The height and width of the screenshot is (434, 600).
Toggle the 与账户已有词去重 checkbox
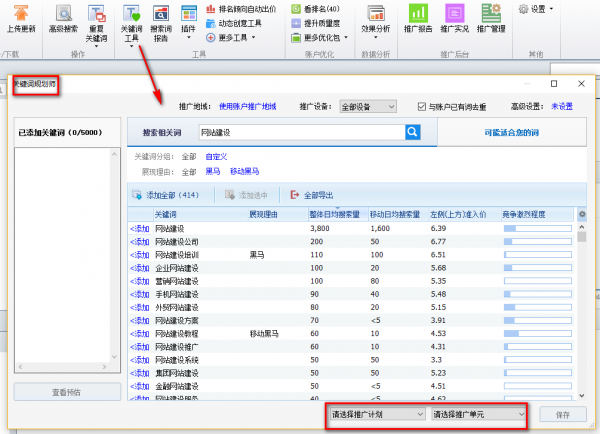pyautogui.click(x=422, y=106)
